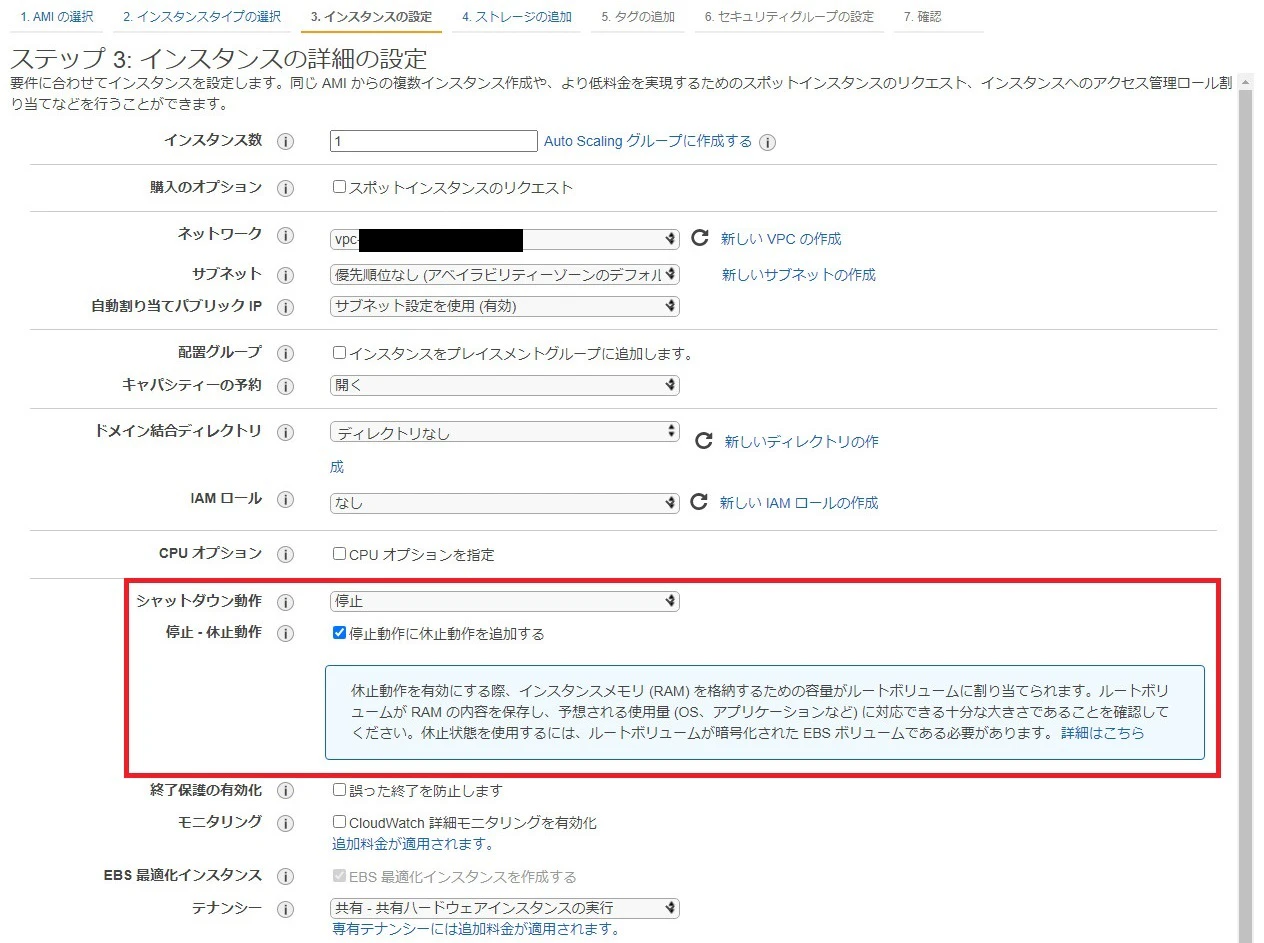Click scrollbar up arrow
This screenshot has height=943, width=1264.
1245,80
